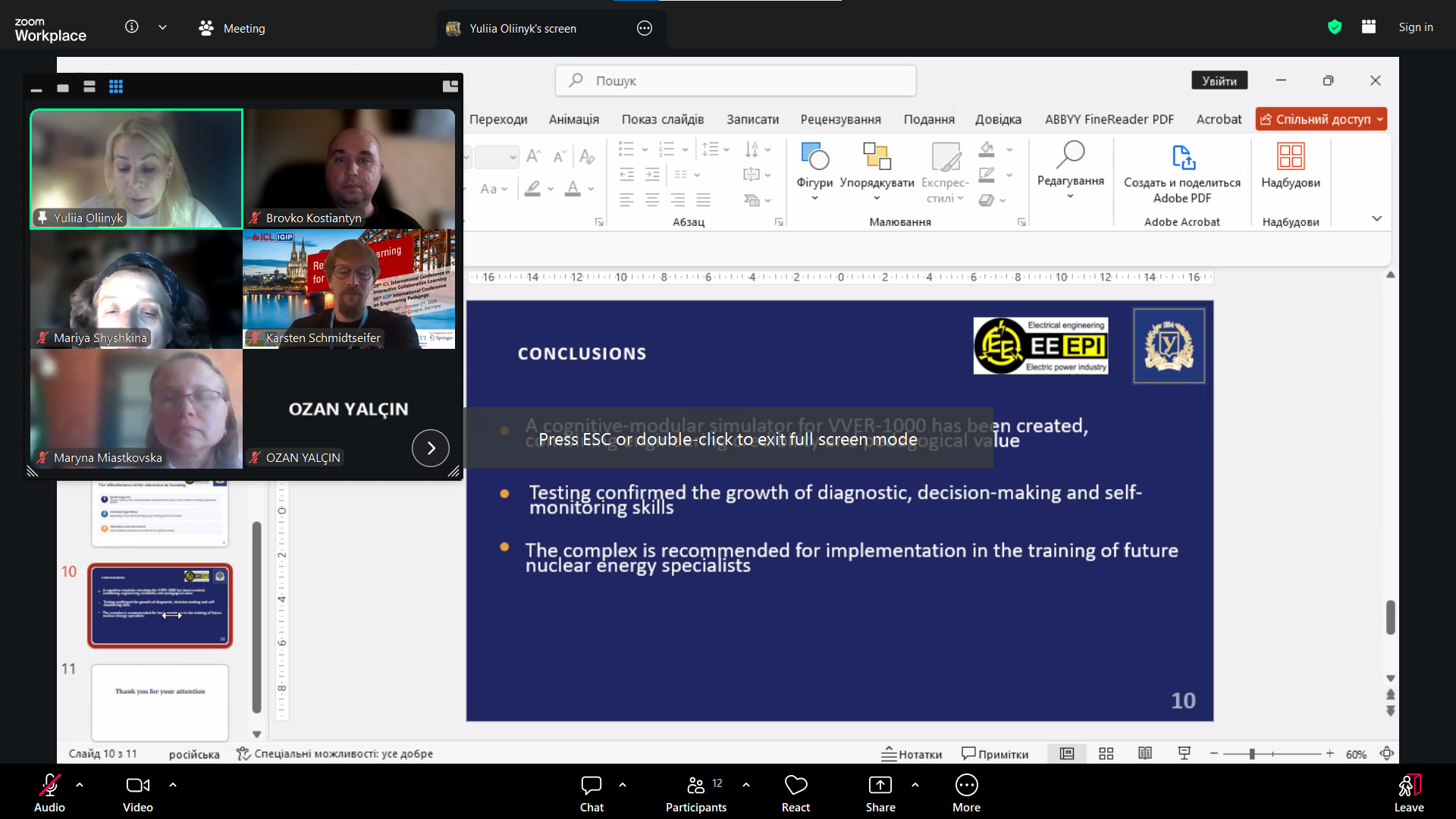The height and width of the screenshot is (819, 1456).
Task: Go to next page of participant videos
Action: coord(431,448)
